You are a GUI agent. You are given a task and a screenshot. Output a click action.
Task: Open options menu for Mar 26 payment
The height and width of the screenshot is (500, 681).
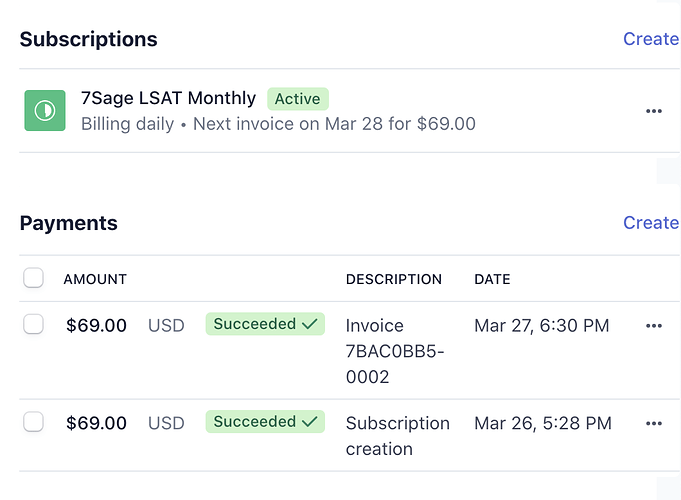click(x=654, y=424)
